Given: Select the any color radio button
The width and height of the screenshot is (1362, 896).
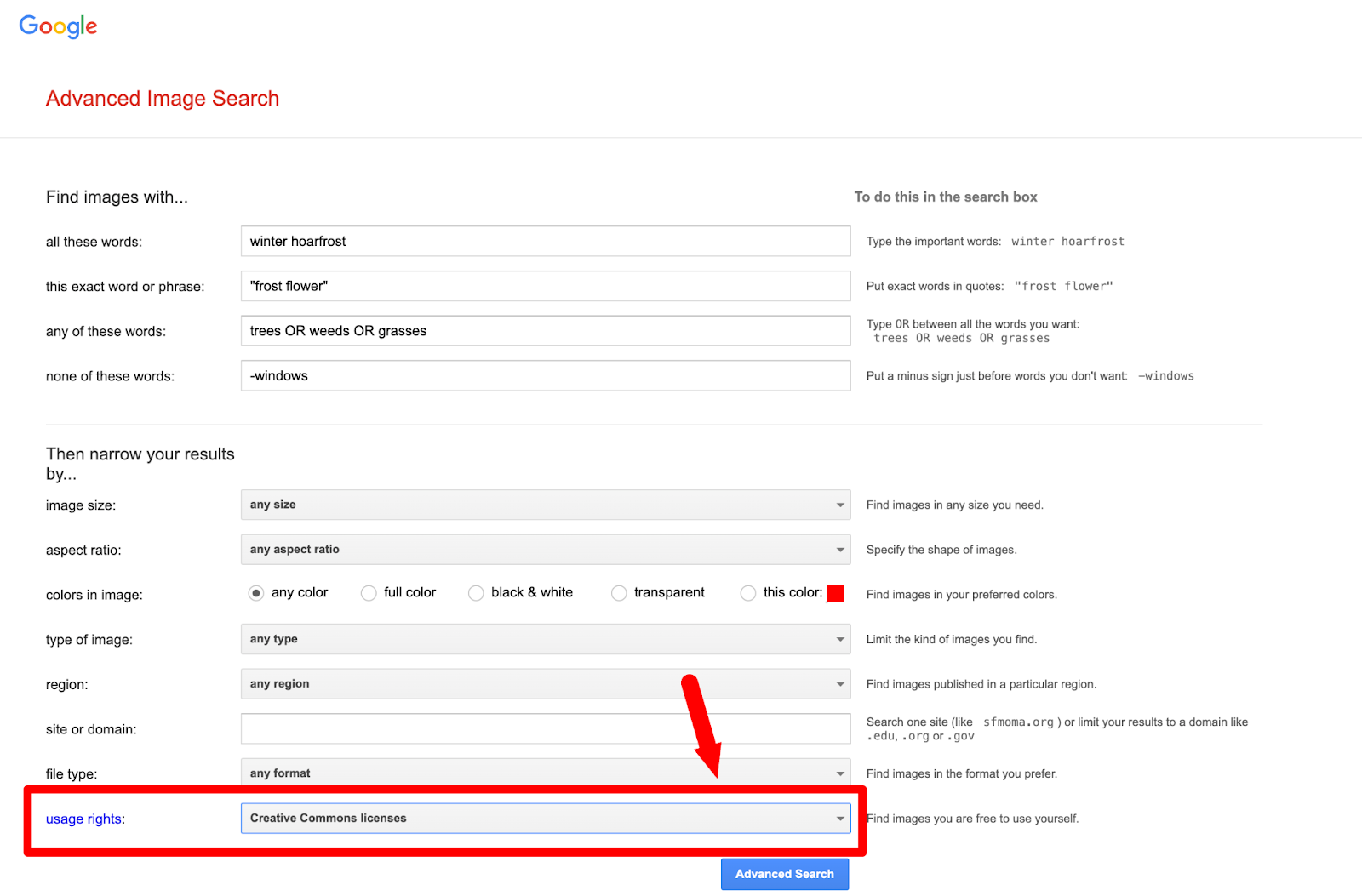Looking at the screenshot, I should pyautogui.click(x=256, y=592).
